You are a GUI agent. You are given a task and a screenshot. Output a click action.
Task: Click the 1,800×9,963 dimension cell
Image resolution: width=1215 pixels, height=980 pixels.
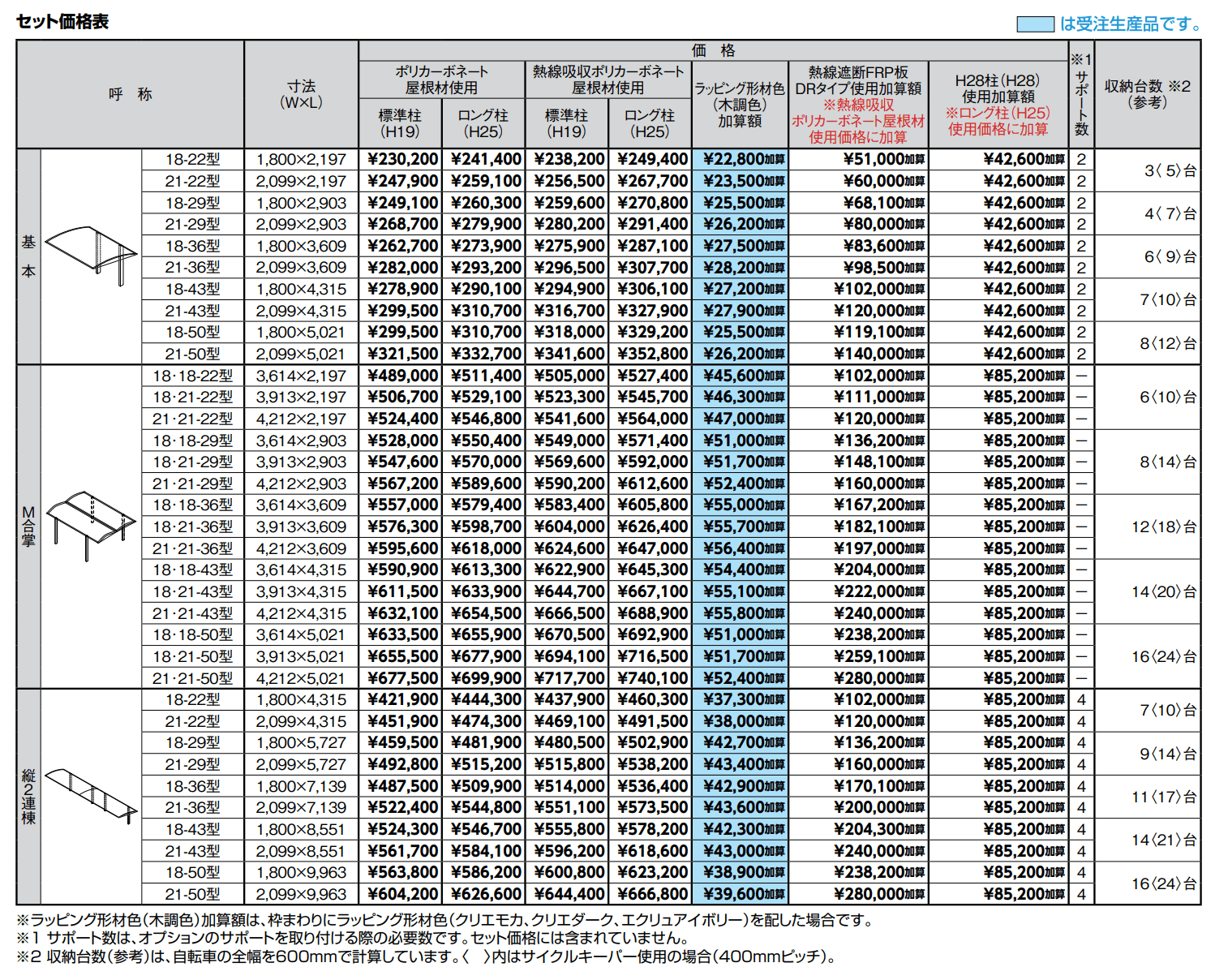coord(301,873)
